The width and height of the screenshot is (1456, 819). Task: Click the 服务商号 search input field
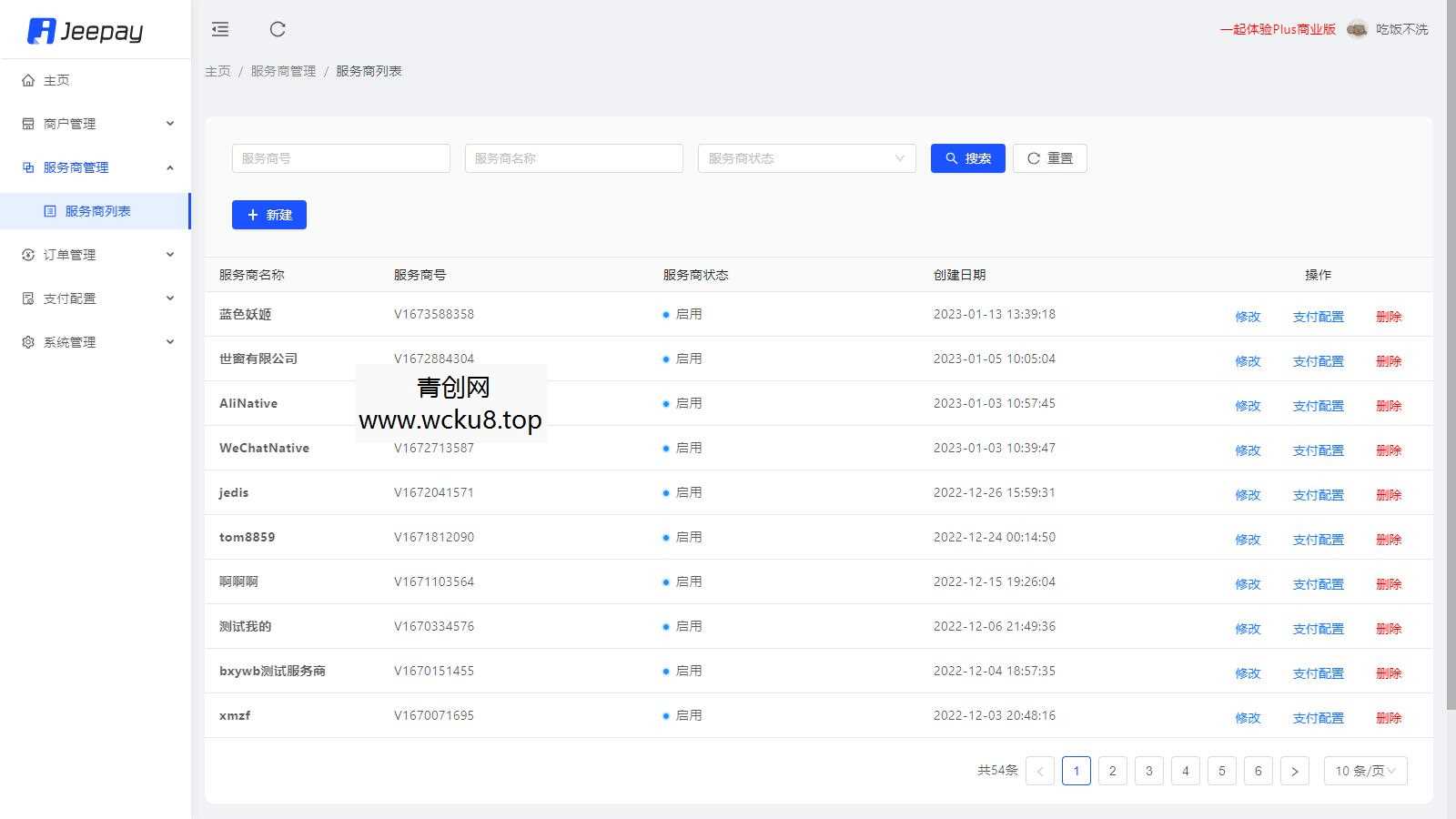[341, 157]
